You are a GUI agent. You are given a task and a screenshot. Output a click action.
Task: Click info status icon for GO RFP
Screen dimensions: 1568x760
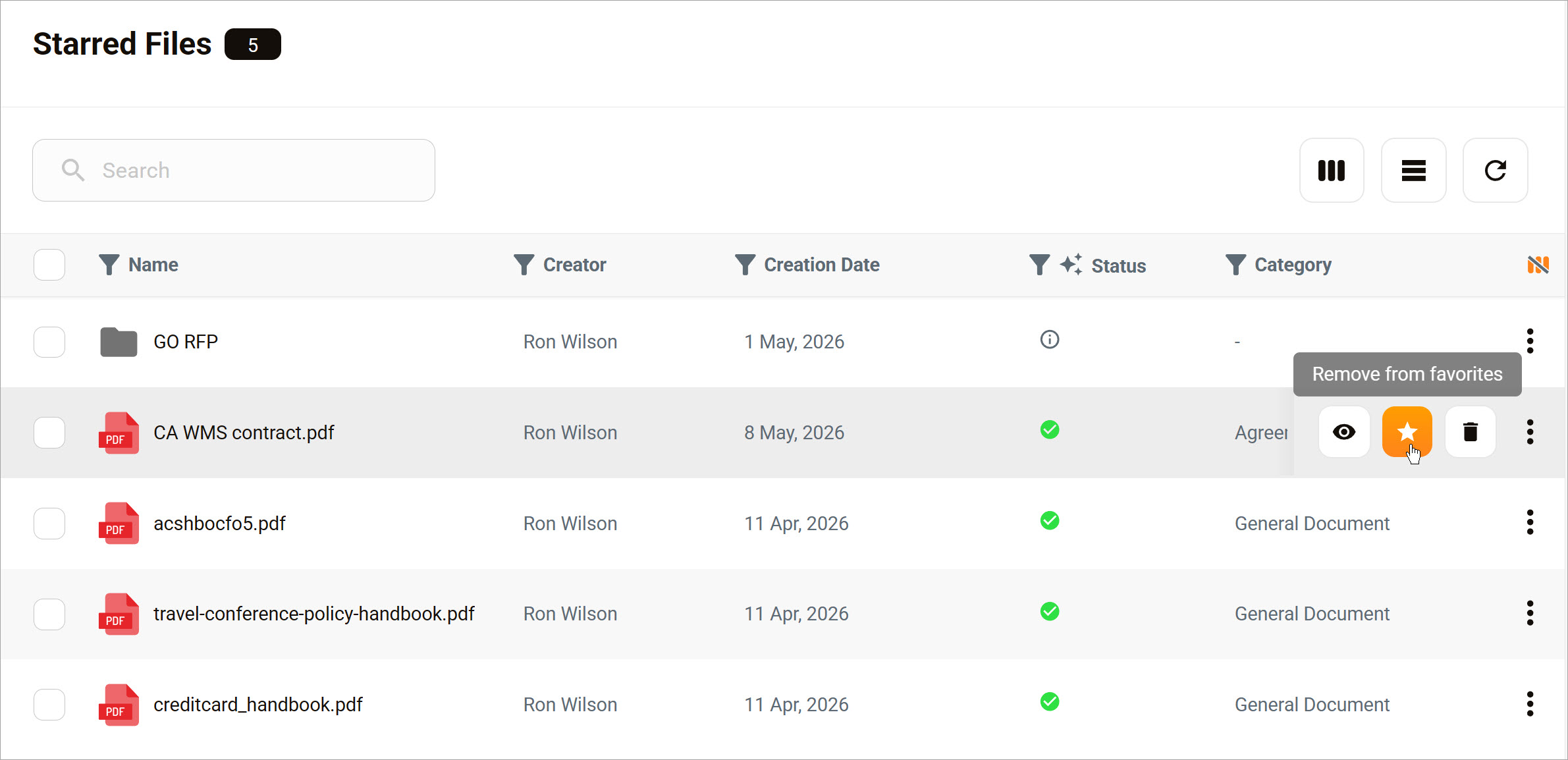pyautogui.click(x=1049, y=340)
